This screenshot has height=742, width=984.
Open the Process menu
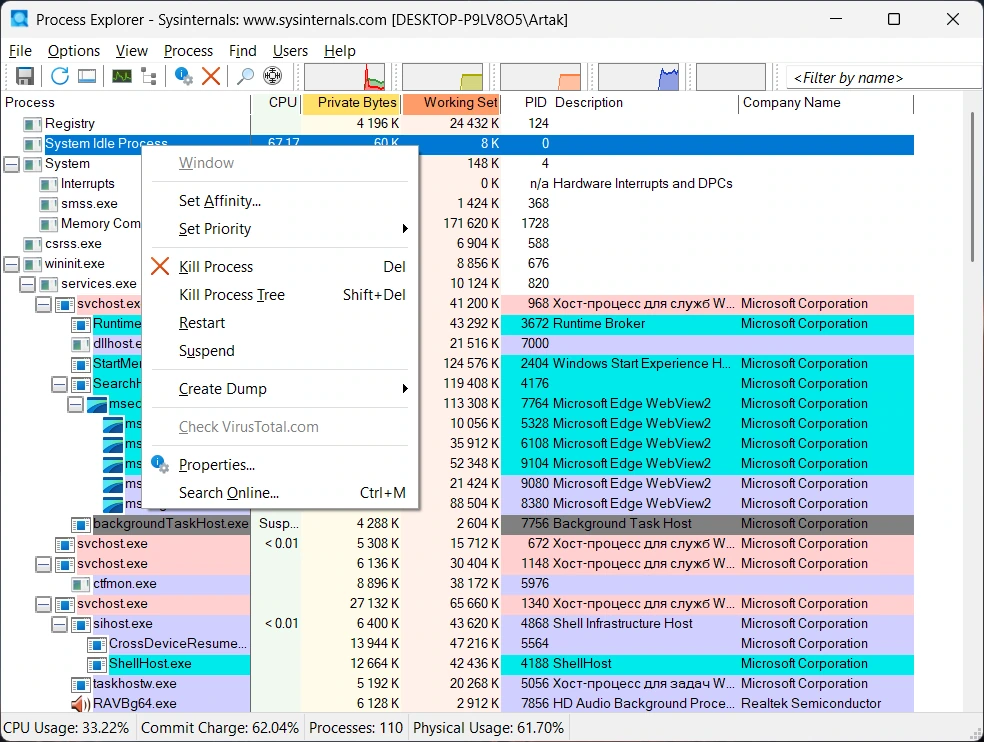(x=188, y=51)
